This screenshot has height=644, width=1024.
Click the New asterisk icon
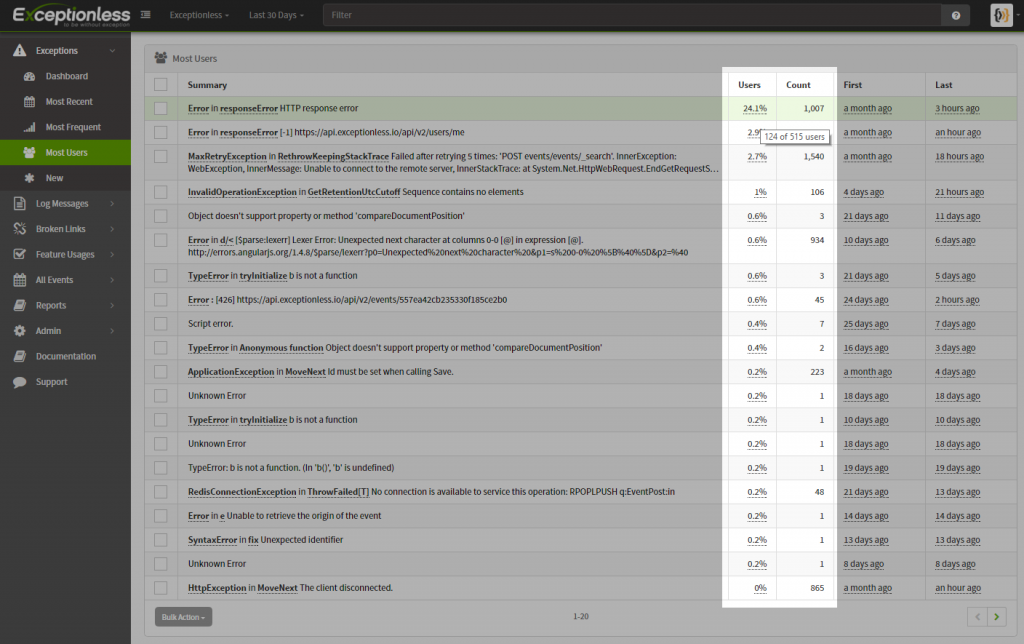click(29, 178)
